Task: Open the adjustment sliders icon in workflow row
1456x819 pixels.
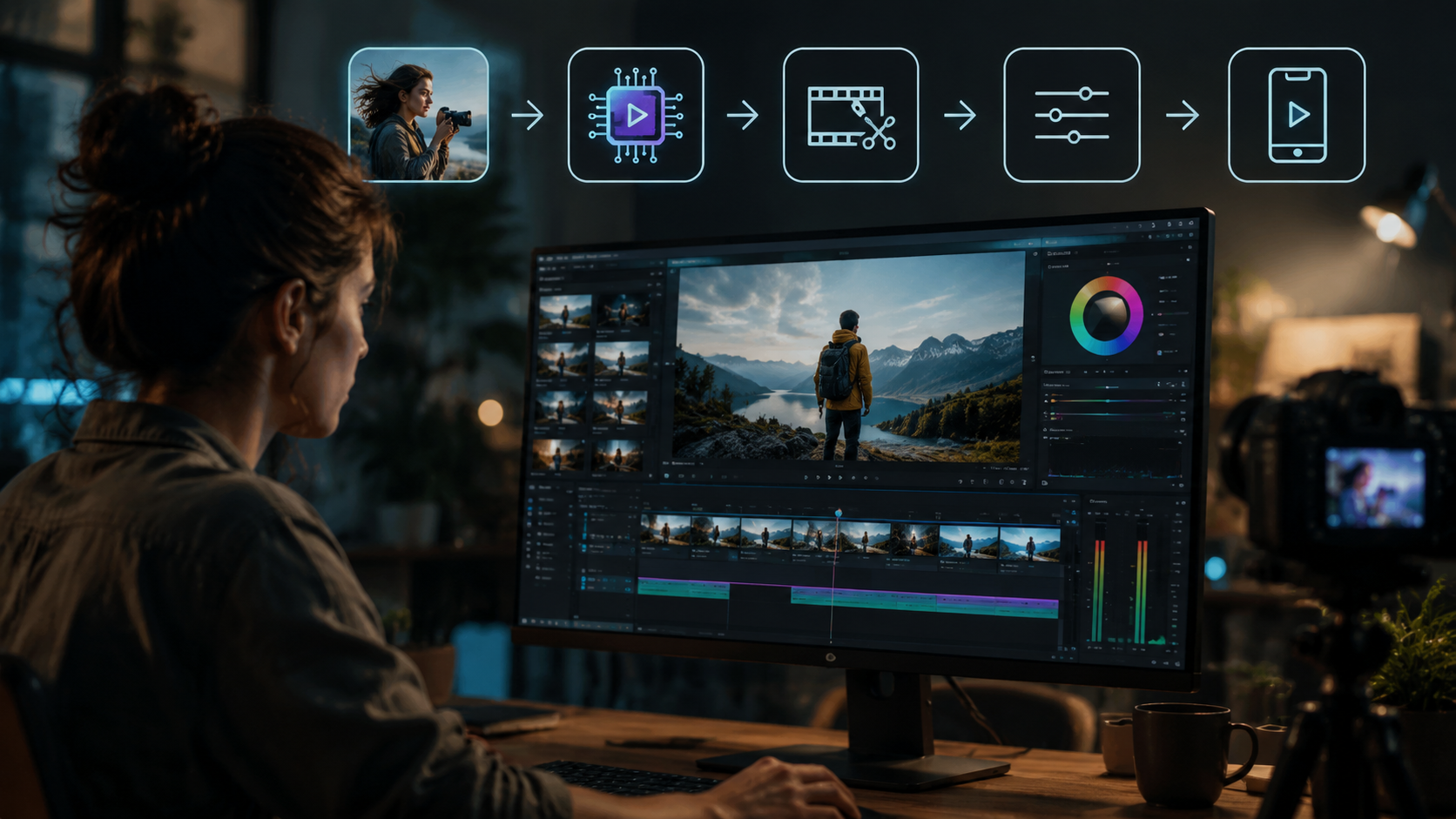Action: [1072, 115]
